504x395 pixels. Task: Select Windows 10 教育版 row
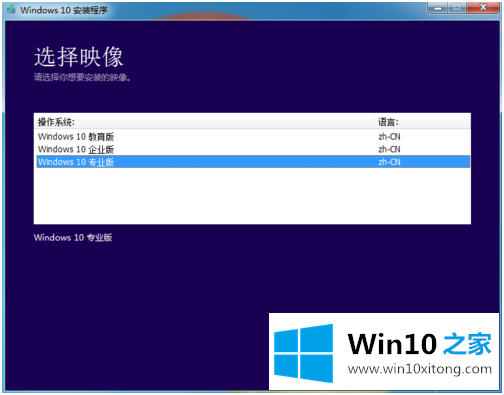(x=253, y=136)
